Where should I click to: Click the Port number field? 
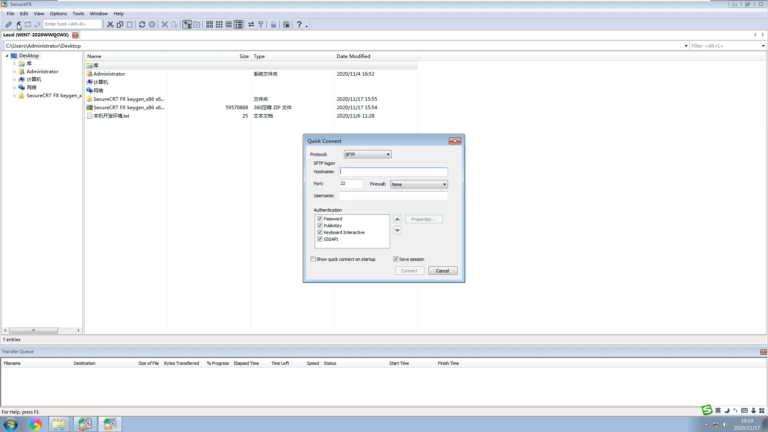click(351, 184)
